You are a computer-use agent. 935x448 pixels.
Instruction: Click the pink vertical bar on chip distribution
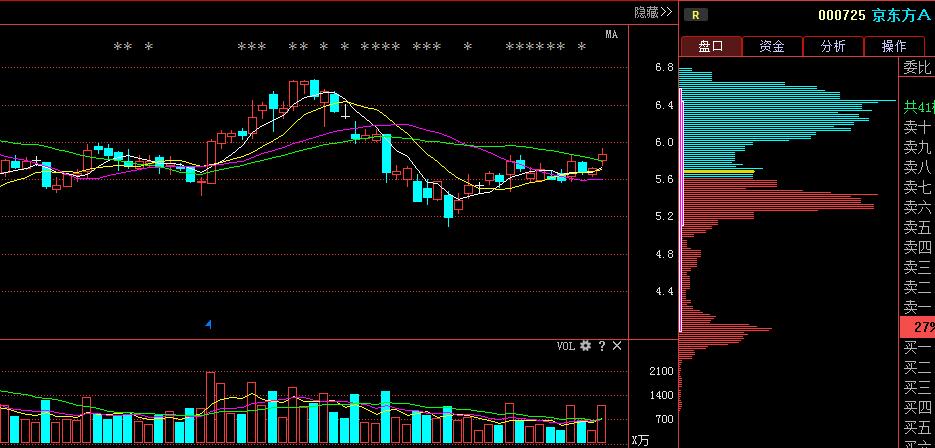[x=681, y=210]
